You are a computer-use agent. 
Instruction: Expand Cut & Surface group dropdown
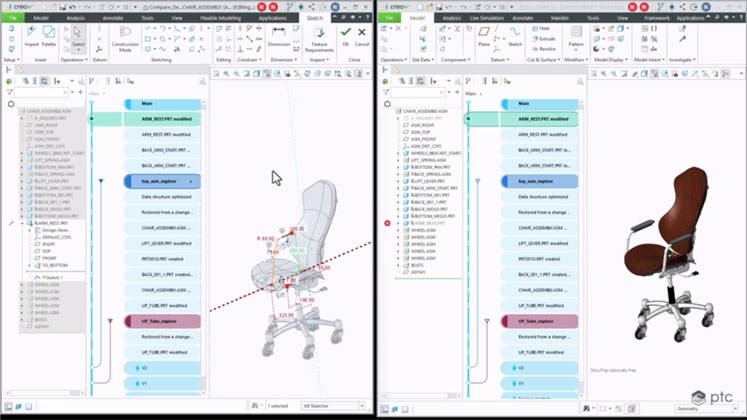click(544, 60)
